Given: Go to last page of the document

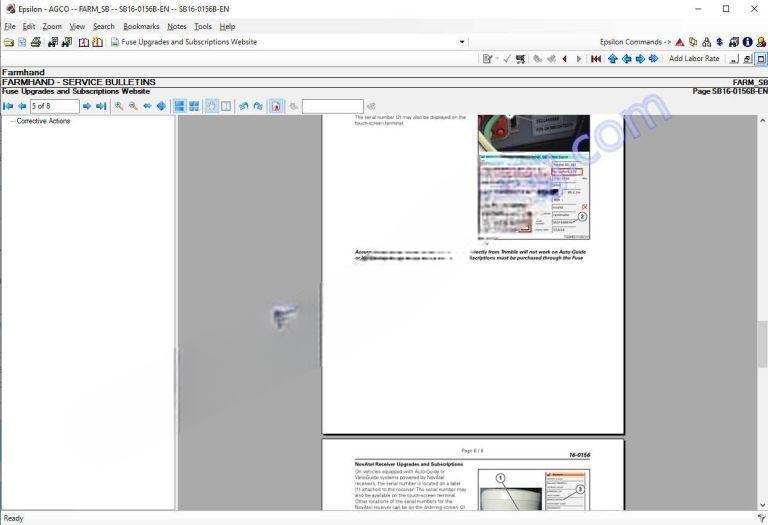Looking at the screenshot, I should 101,106.
